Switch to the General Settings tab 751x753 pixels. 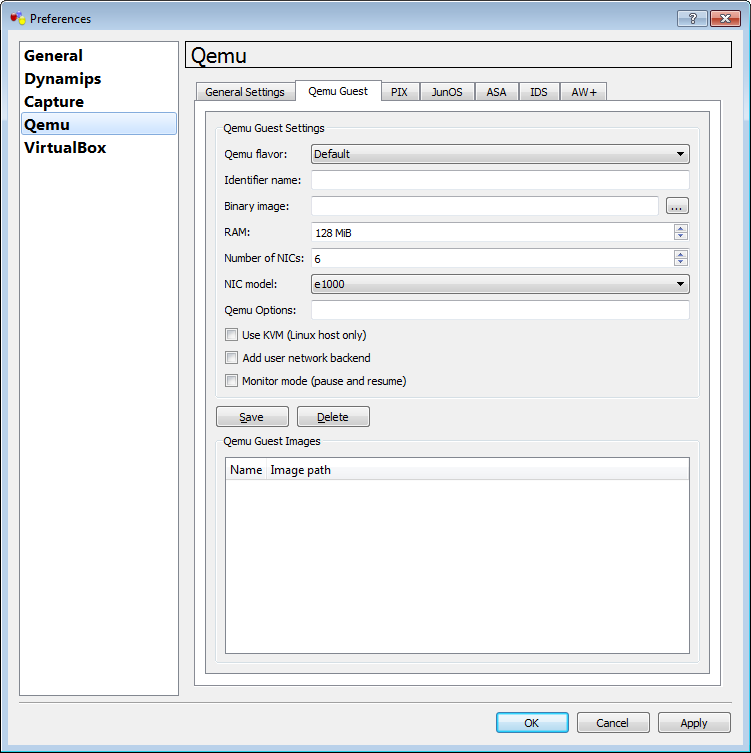click(x=245, y=92)
